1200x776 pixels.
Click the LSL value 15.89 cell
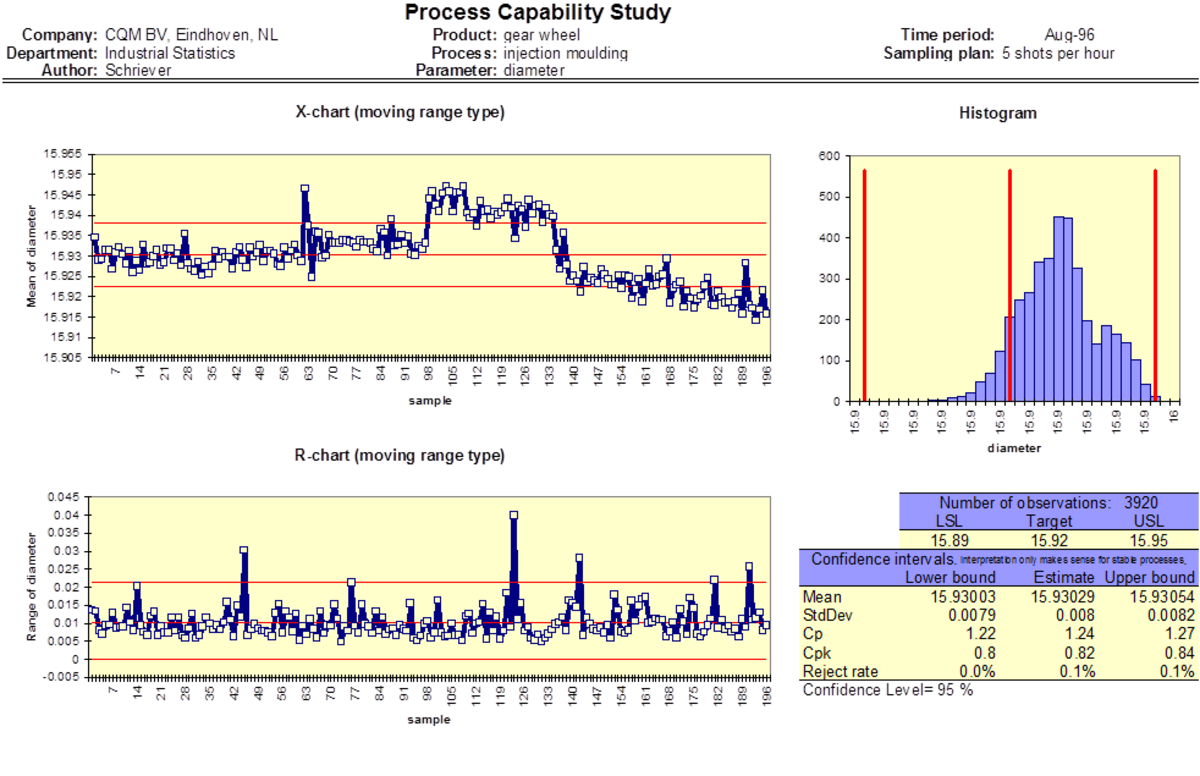948,539
